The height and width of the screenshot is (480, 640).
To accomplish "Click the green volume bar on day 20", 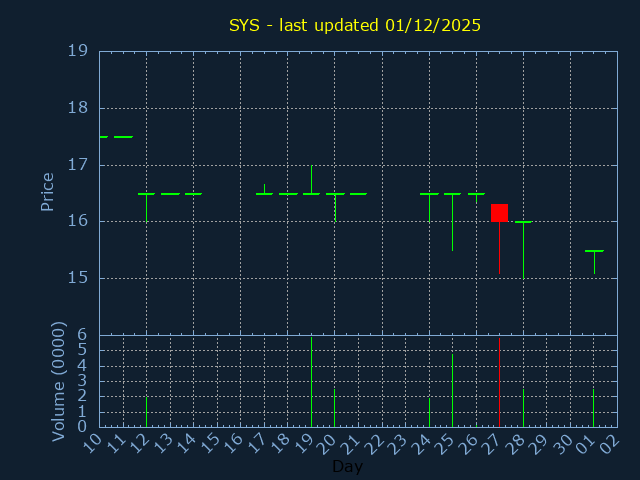I will pos(334,407).
